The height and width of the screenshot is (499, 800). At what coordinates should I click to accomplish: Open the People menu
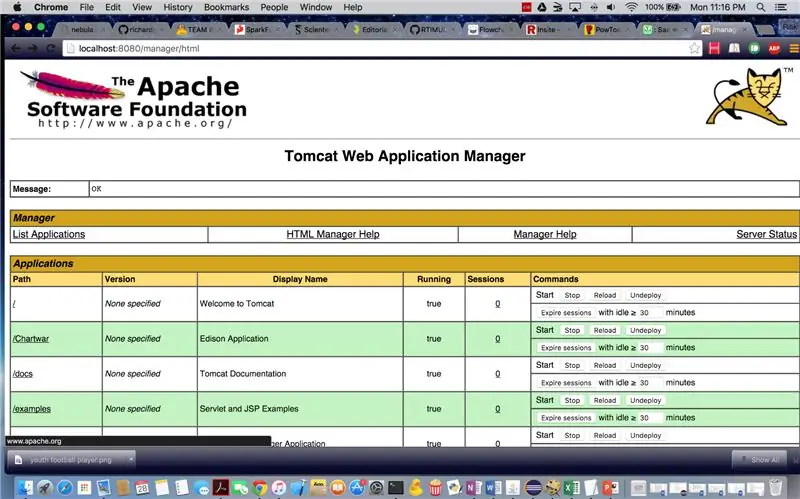[274, 7]
